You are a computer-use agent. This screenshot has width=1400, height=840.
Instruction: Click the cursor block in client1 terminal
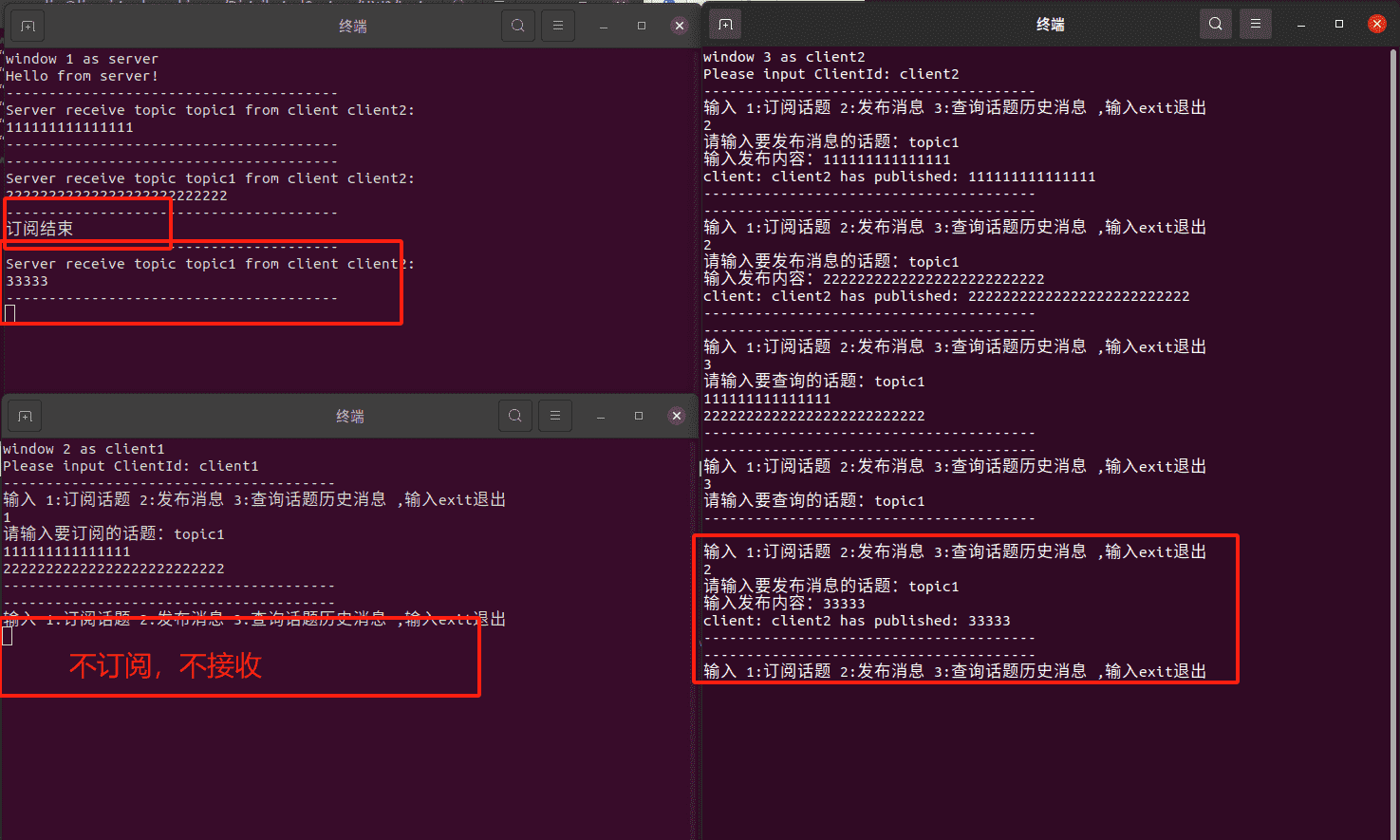point(8,636)
